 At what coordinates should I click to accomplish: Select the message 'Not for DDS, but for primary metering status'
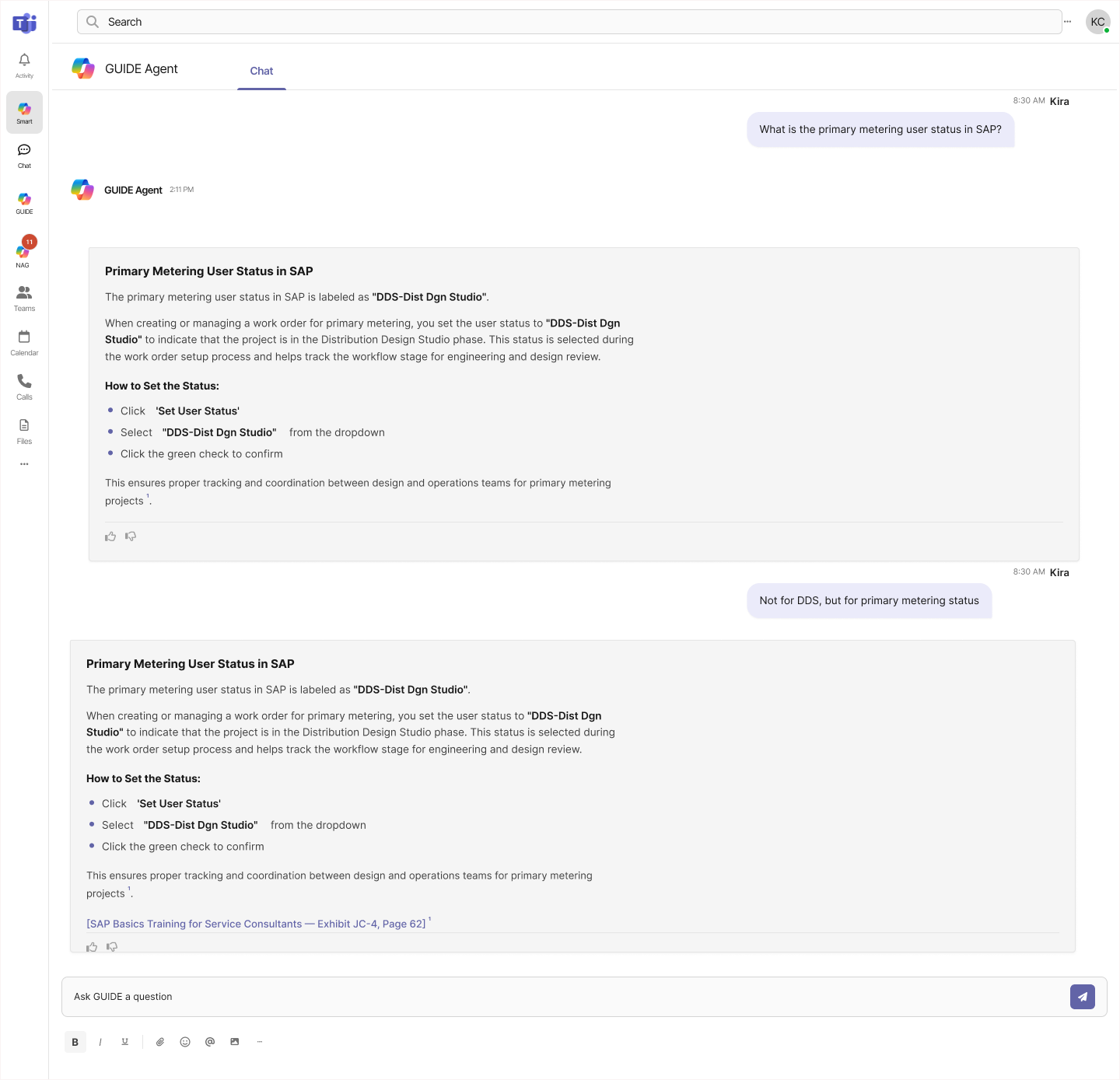click(869, 600)
